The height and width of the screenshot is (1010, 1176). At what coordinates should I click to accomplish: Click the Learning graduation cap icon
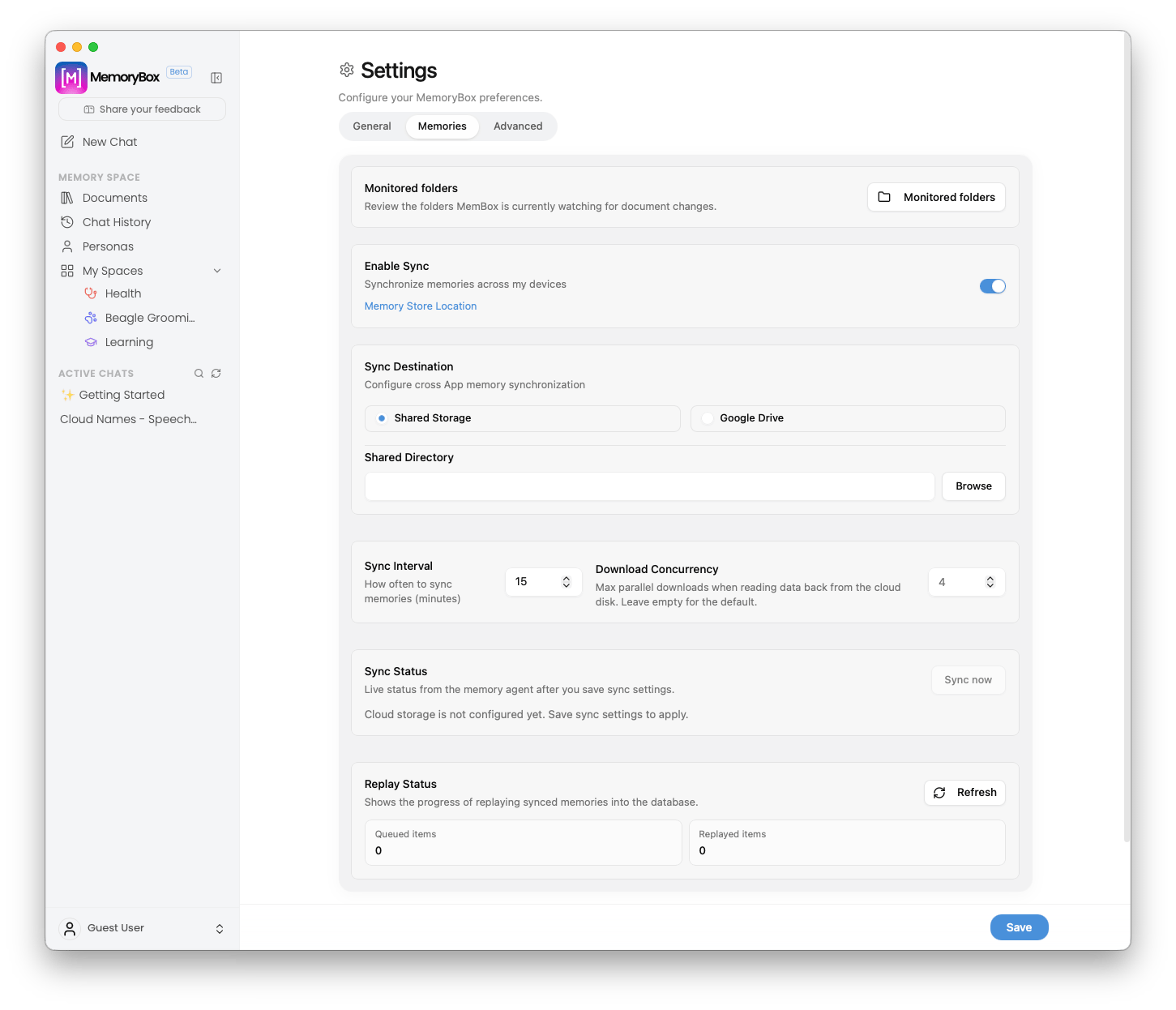[x=91, y=342]
